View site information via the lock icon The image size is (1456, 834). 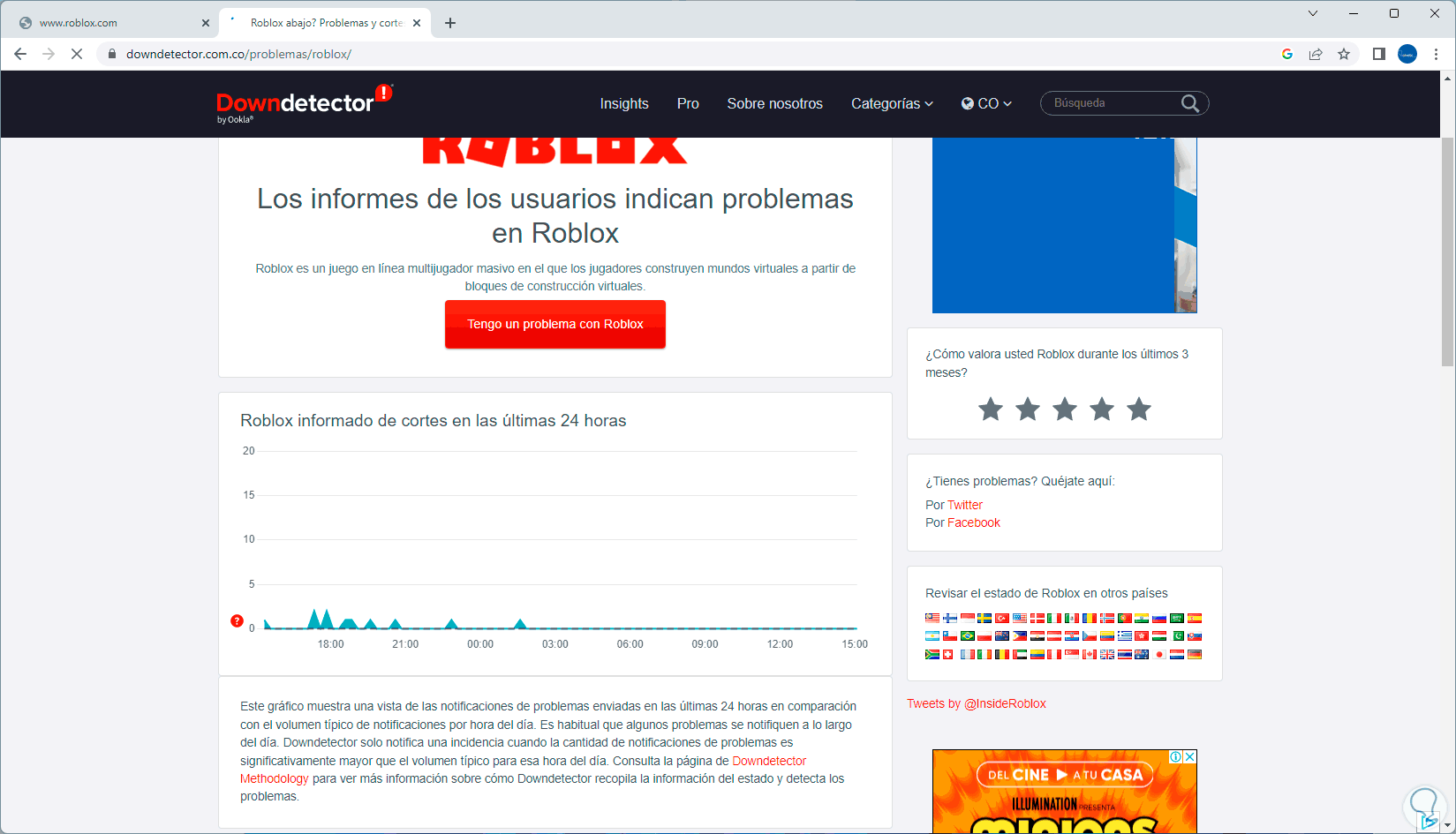112,54
